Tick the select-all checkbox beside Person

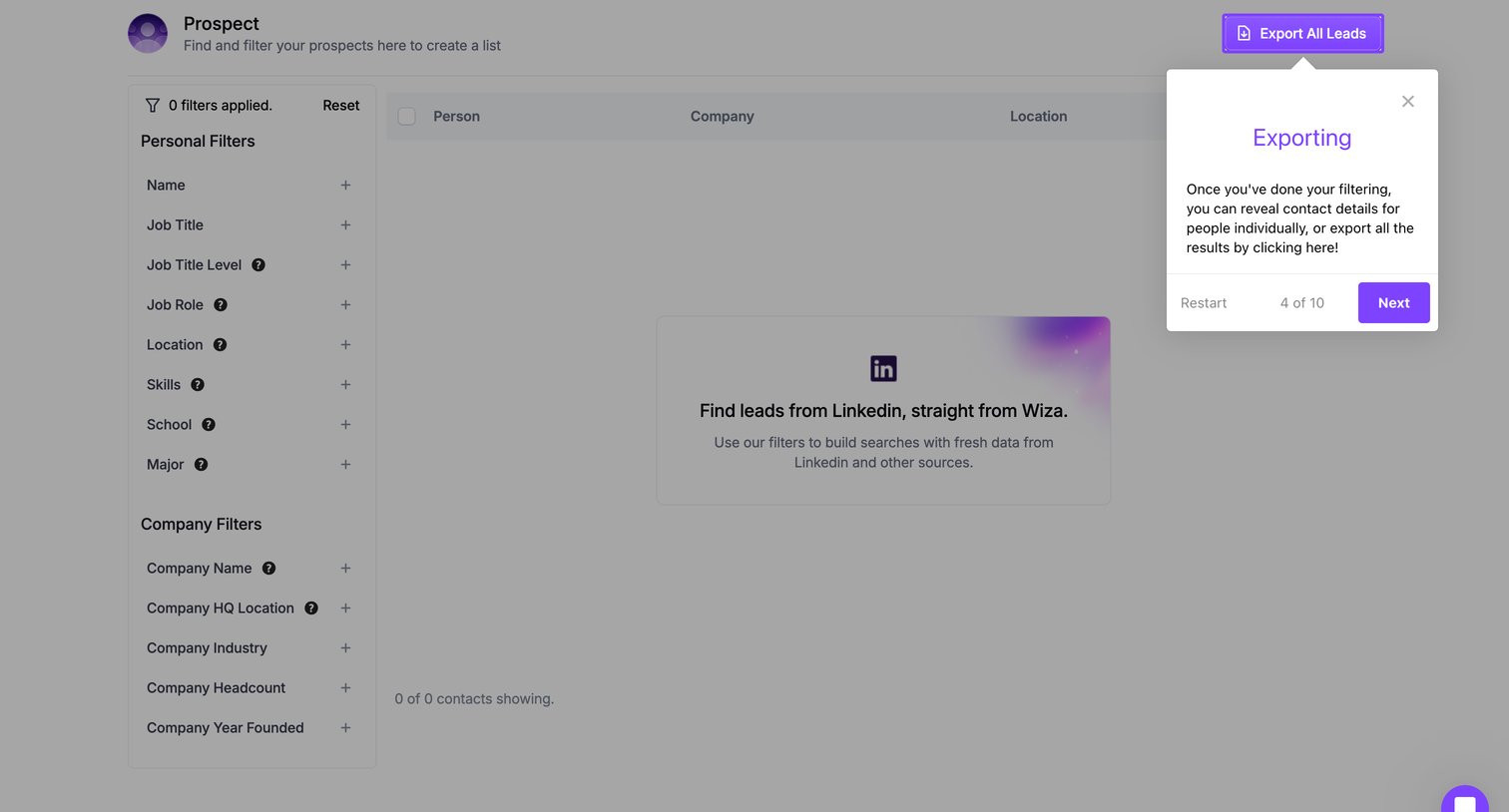(x=407, y=117)
